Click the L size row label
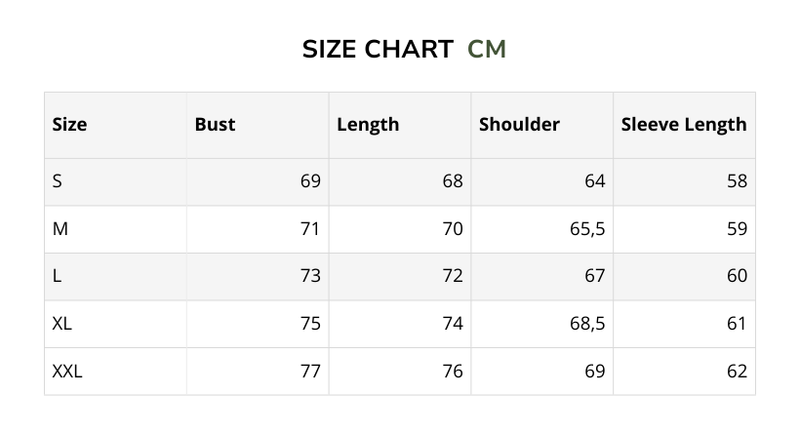 click(57, 276)
